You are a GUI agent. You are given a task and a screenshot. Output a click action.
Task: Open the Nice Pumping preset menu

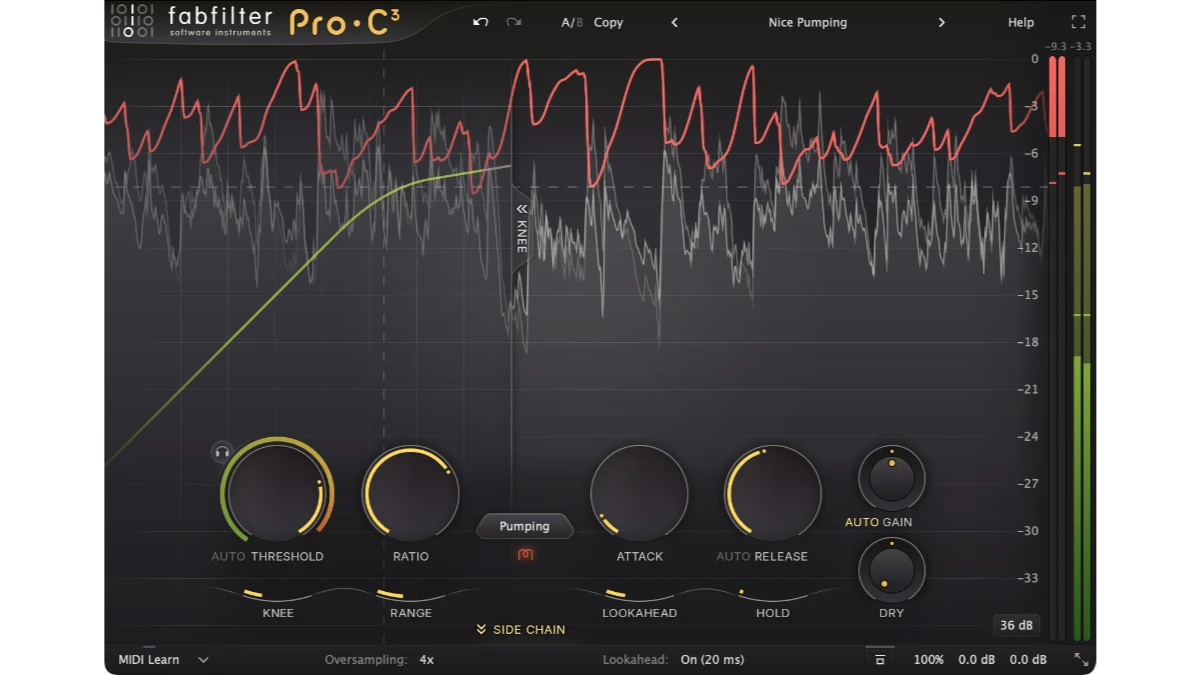click(x=807, y=22)
